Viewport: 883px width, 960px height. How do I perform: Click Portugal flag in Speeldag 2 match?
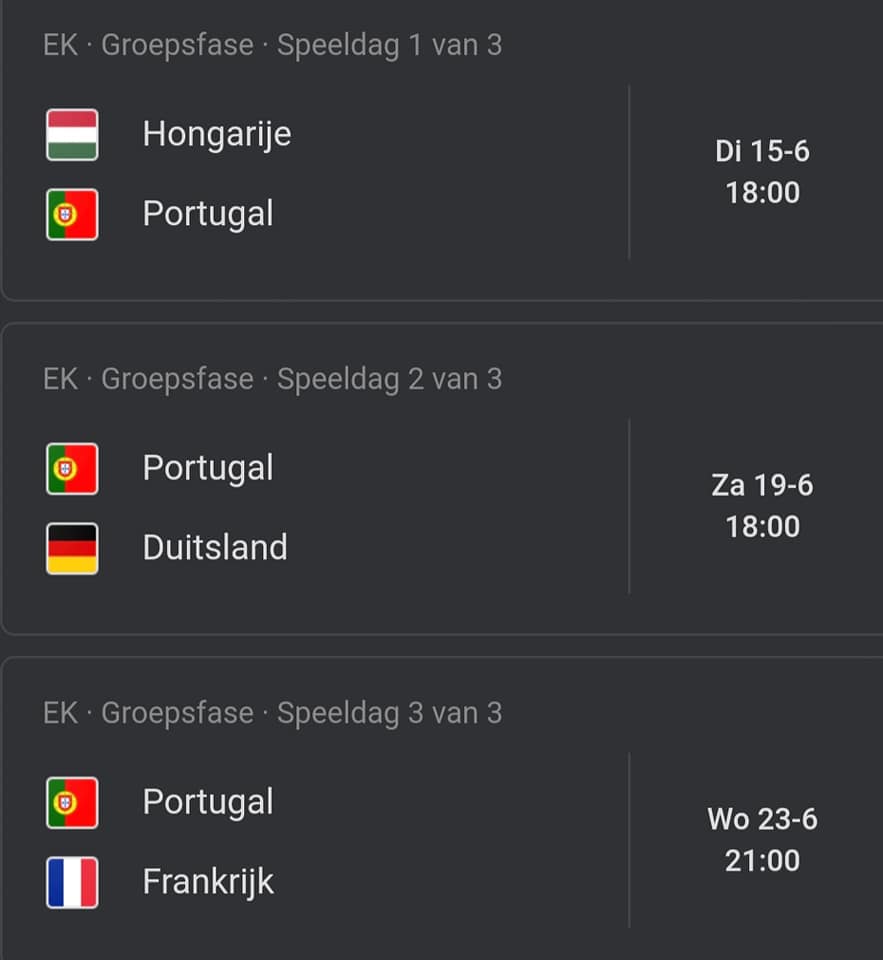pyautogui.click(x=72, y=469)
